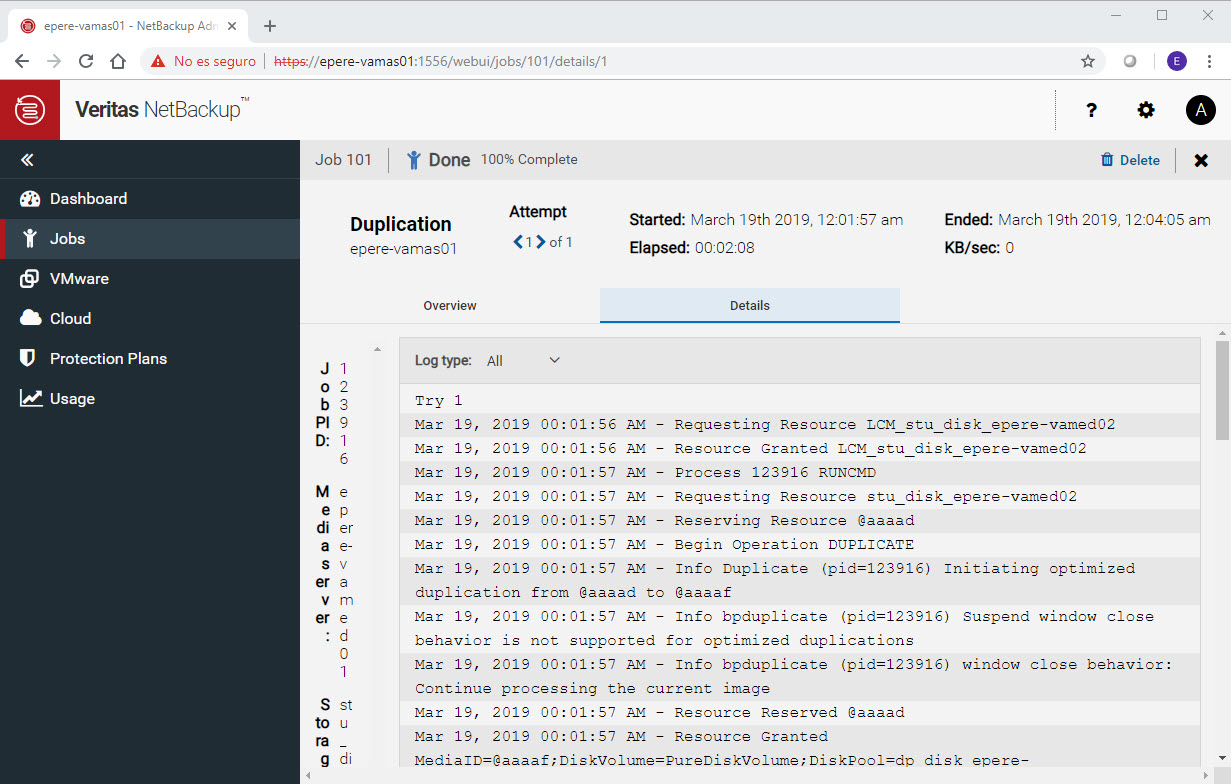This screenshot has height=784, width=1231.
Task: Open the VMware section
Action: (x=150, y=278)
